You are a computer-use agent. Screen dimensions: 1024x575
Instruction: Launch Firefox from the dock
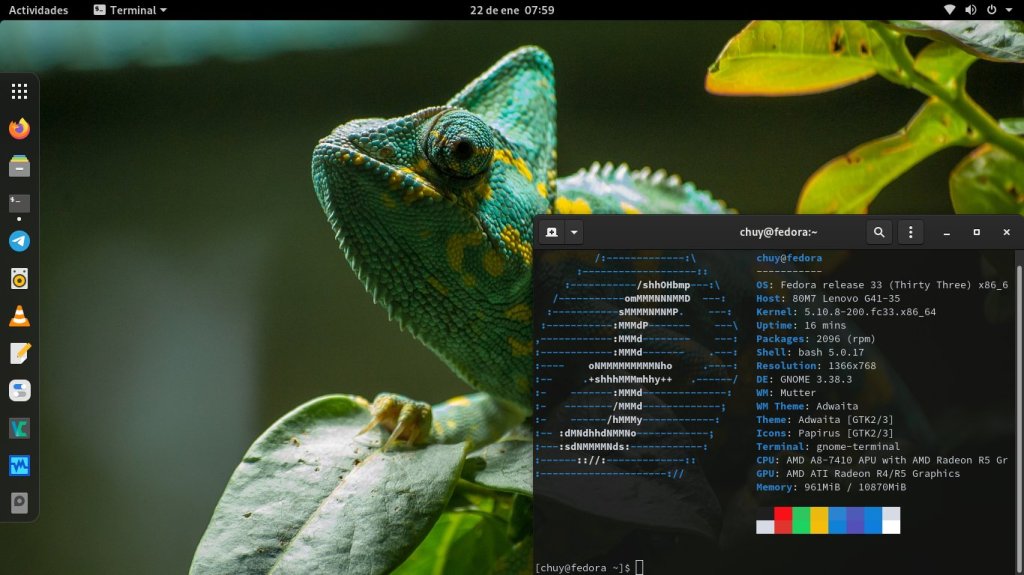click(x=19, y=129)
